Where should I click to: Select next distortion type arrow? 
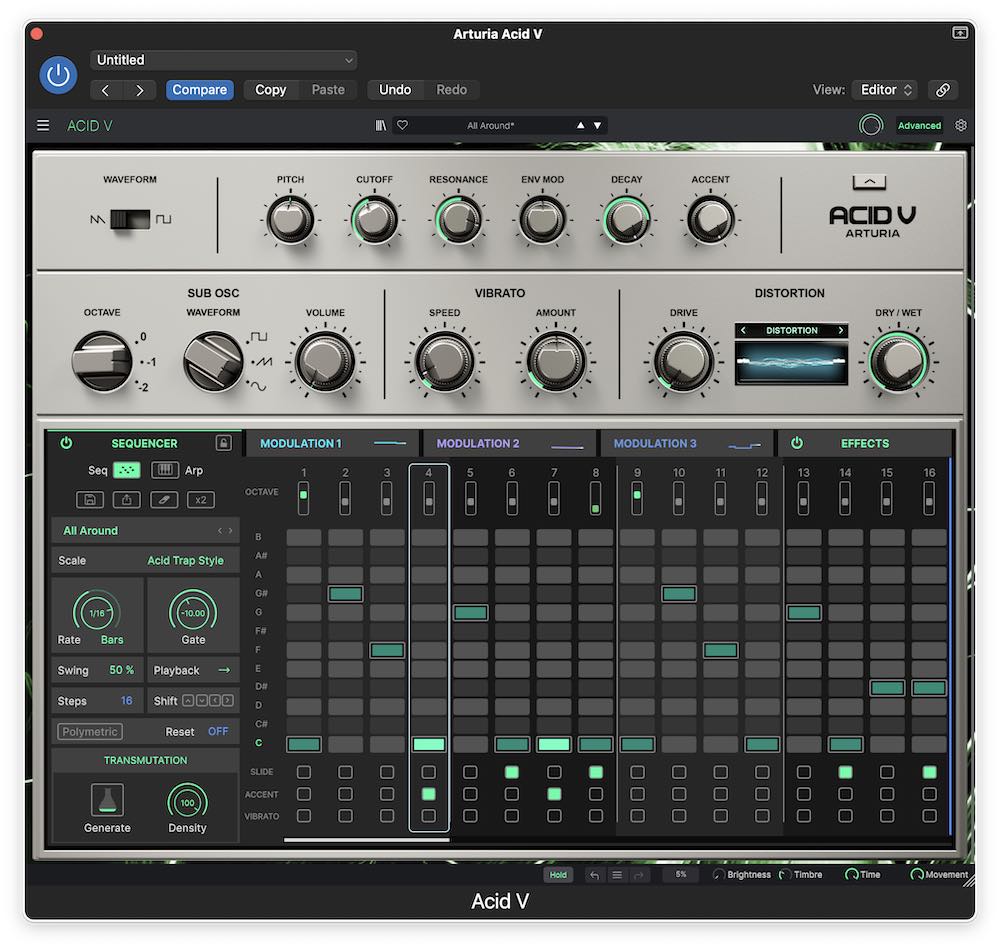841,330
